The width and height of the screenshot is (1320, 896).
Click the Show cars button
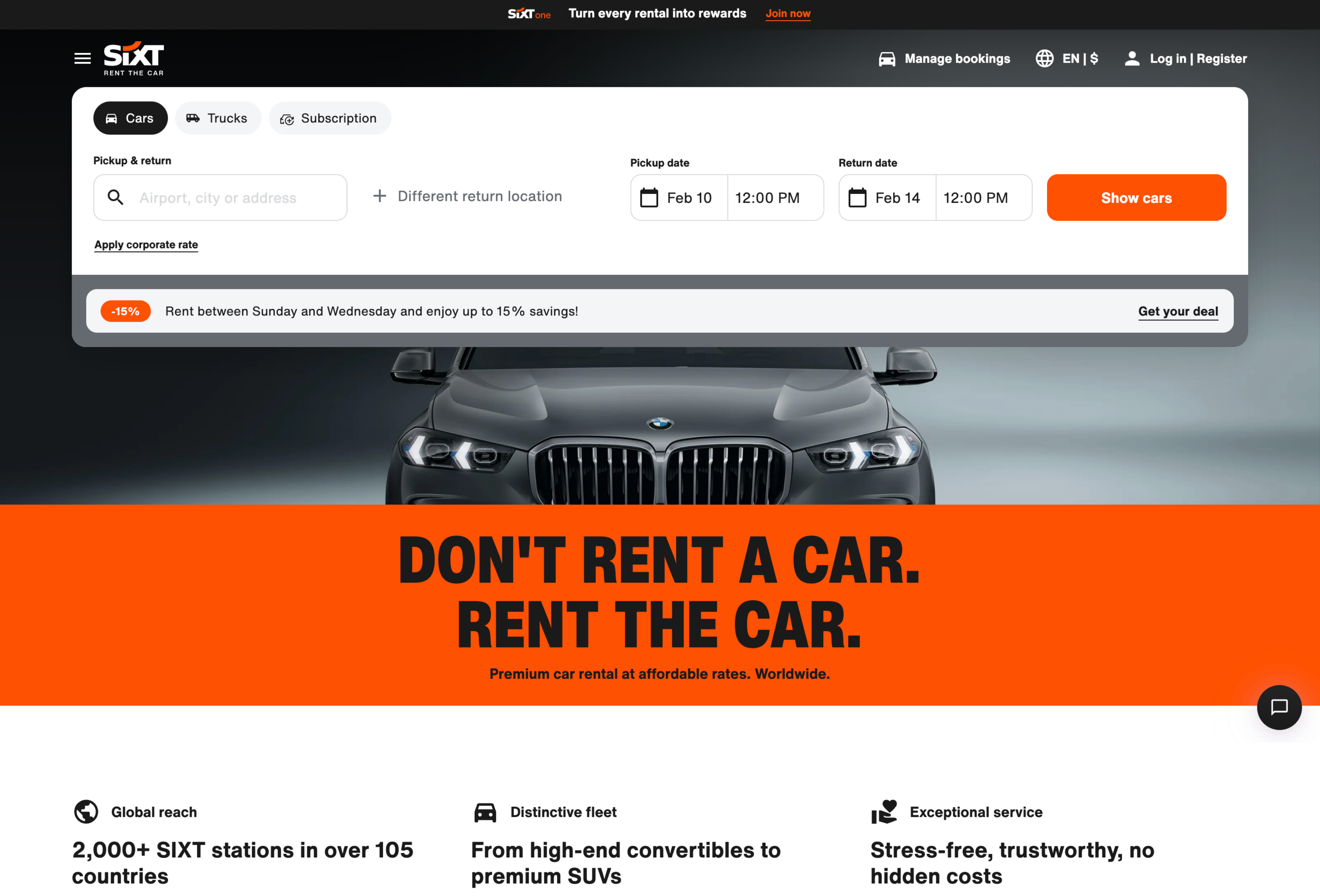[x=1136, y=197]
